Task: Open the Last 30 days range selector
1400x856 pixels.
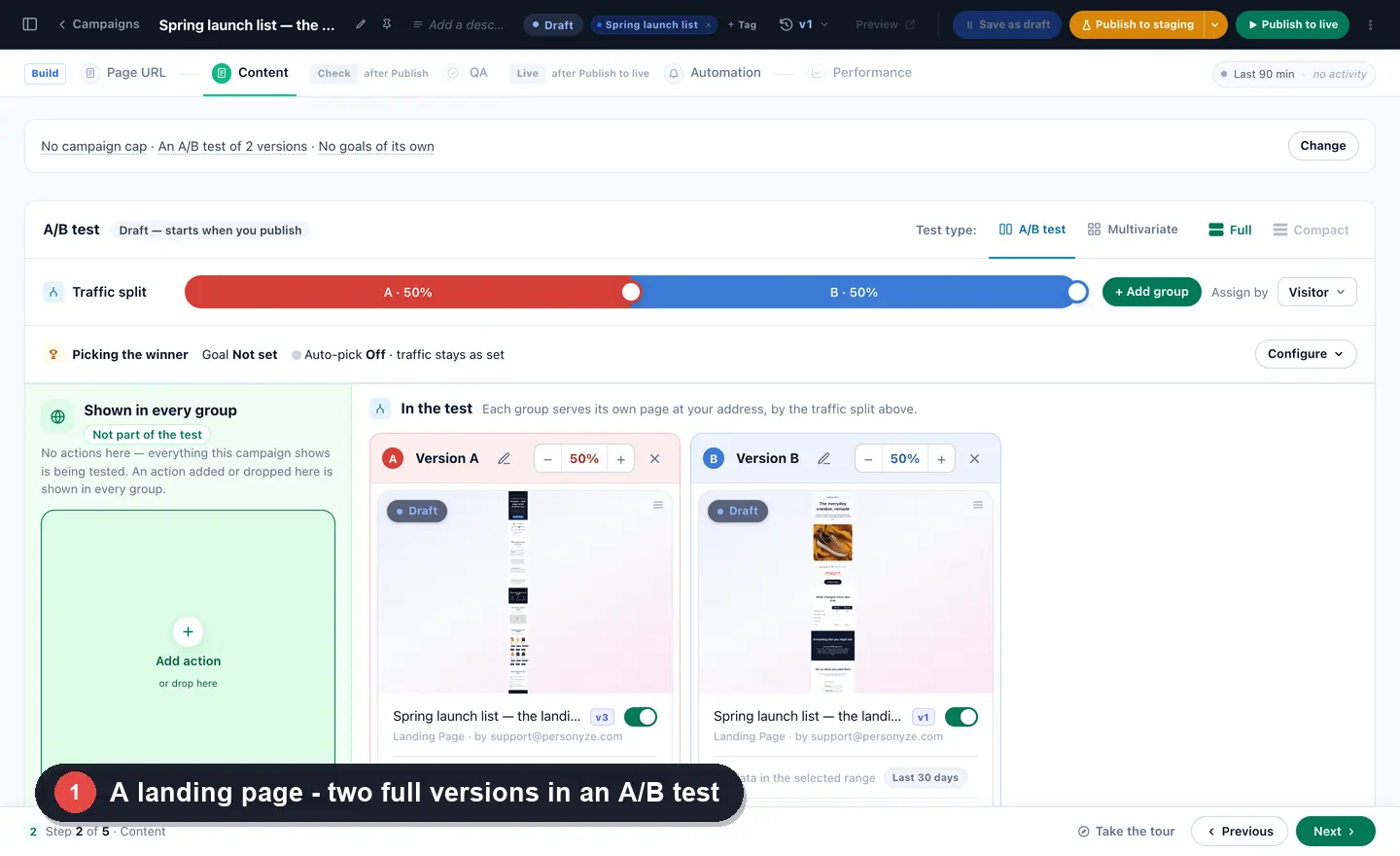Action: 926,778
